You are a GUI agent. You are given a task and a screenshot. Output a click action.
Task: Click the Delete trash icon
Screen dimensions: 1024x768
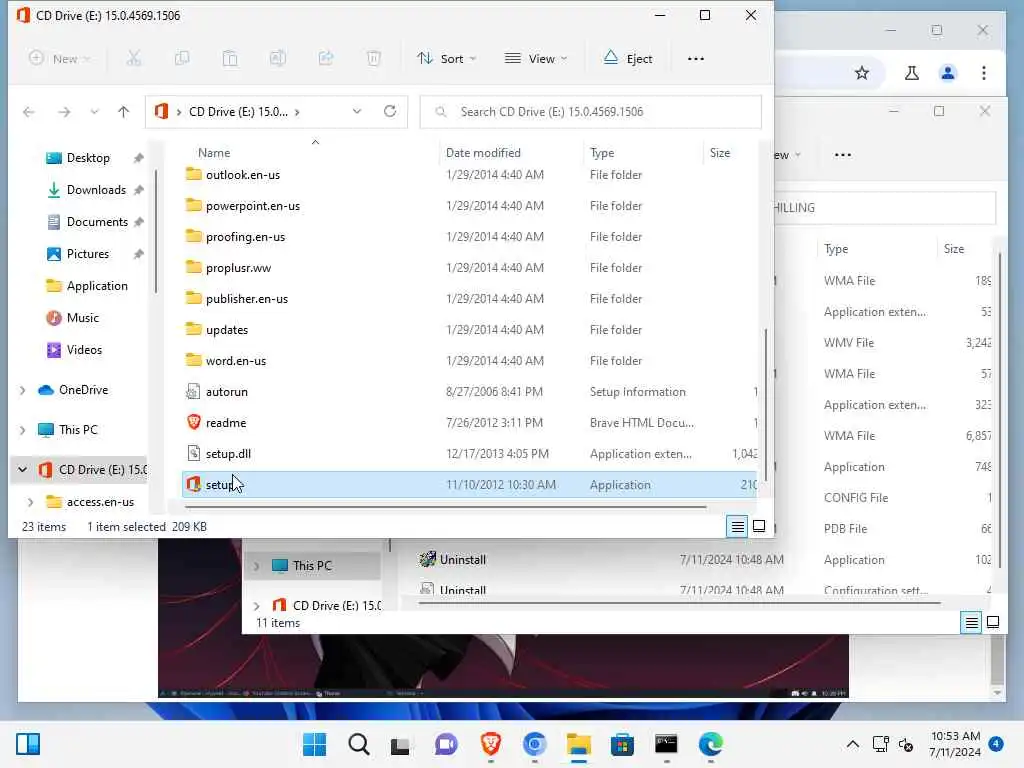coord(374,59)
